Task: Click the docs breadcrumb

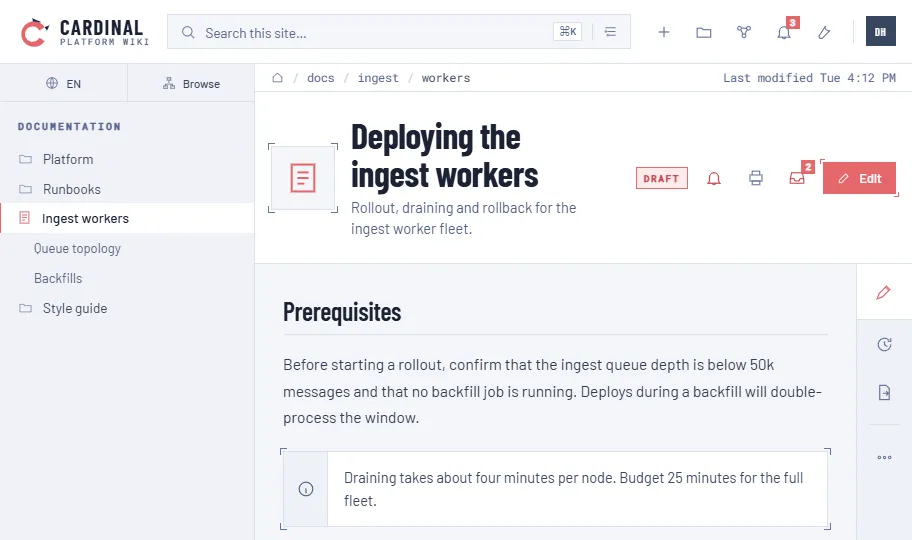Action: click(x=320, y=77)
